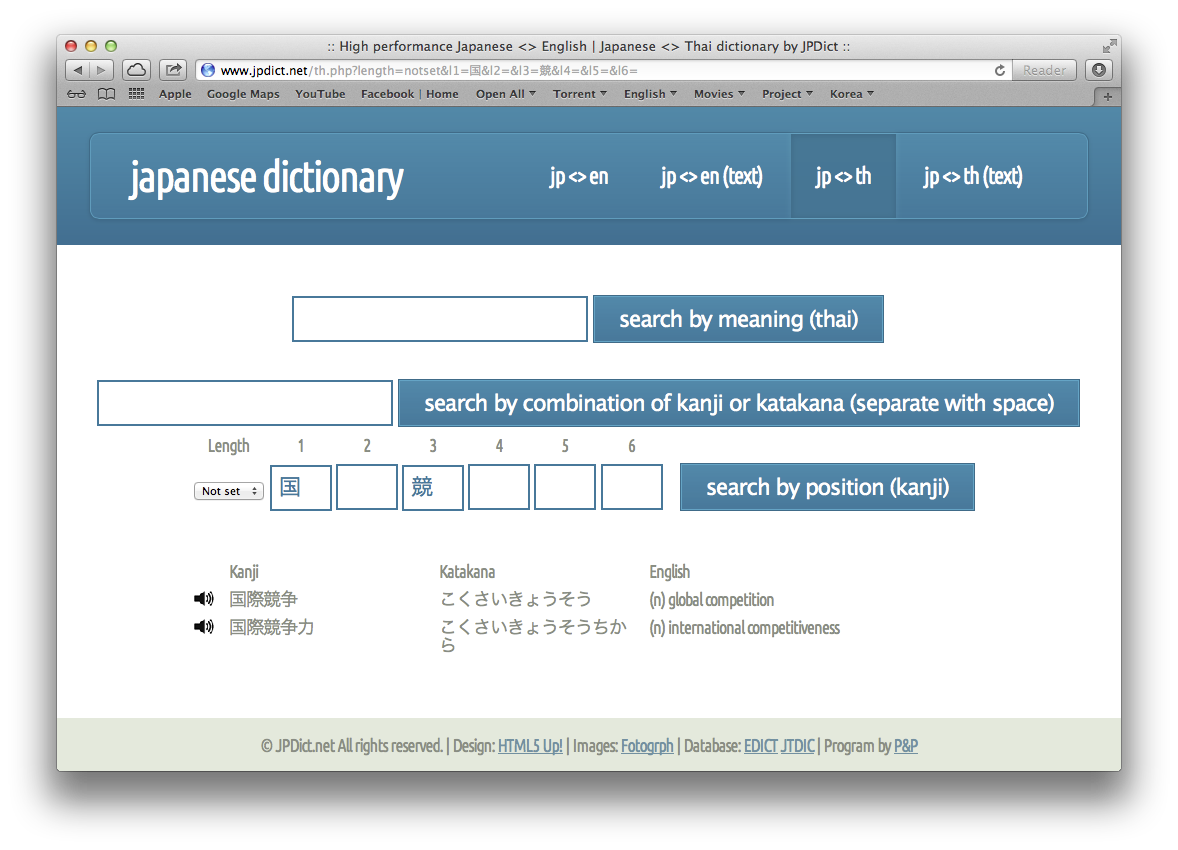Open Top Sites grid icon
This screenshot has width=1178, height=850.
point(136,93)
